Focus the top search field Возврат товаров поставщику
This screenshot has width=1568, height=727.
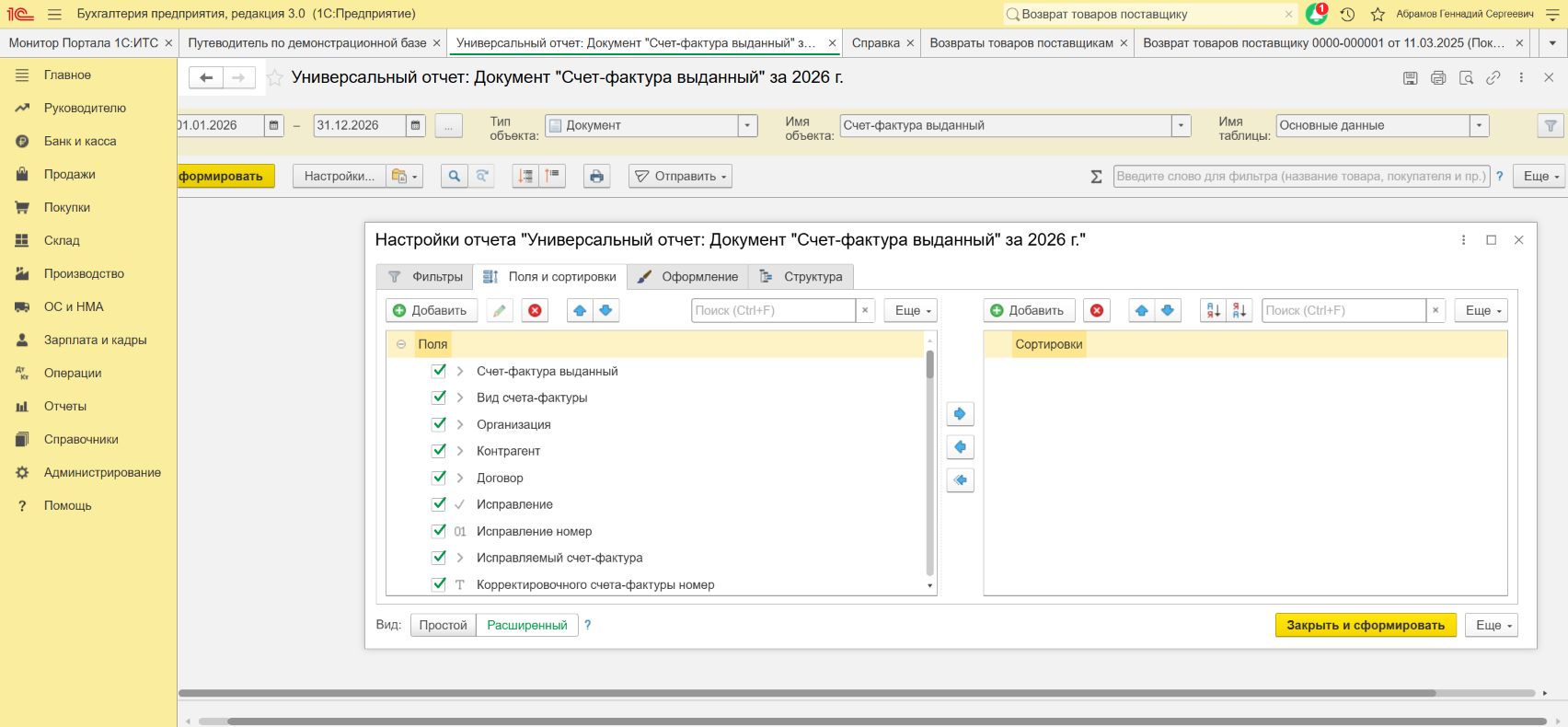[1150, 14]
